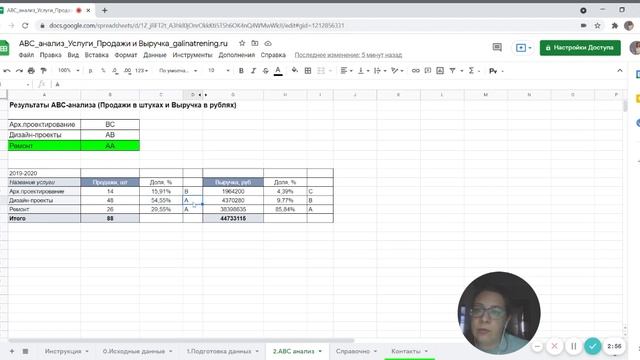Go to Google Sheets home
The height and width of the screenshot is (360, 640).
4,48
